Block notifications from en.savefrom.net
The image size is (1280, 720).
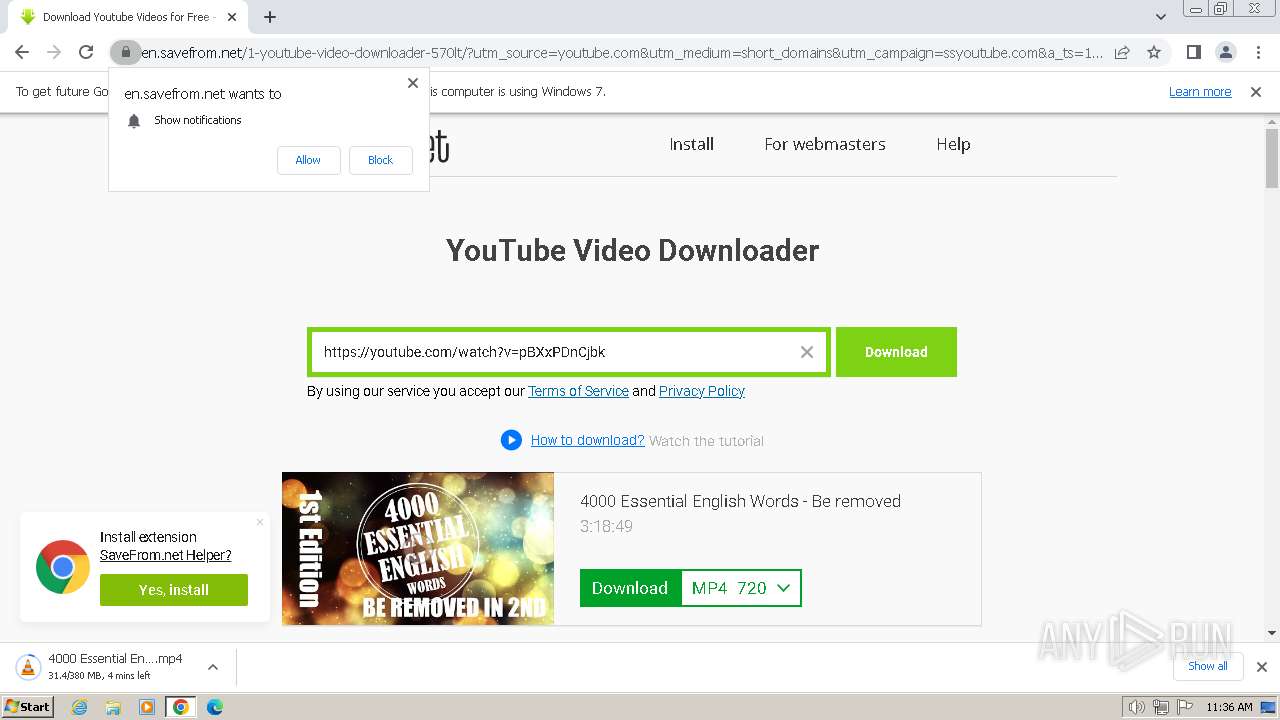click(x=380, y=160)
